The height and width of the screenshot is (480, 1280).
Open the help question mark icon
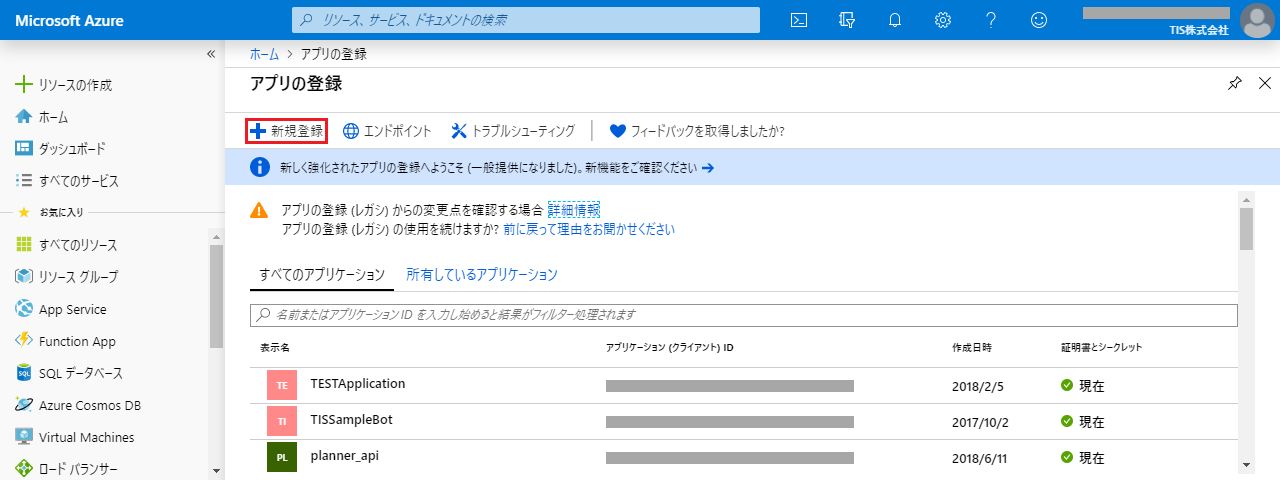pyautogui.click(x=991, y=20)
